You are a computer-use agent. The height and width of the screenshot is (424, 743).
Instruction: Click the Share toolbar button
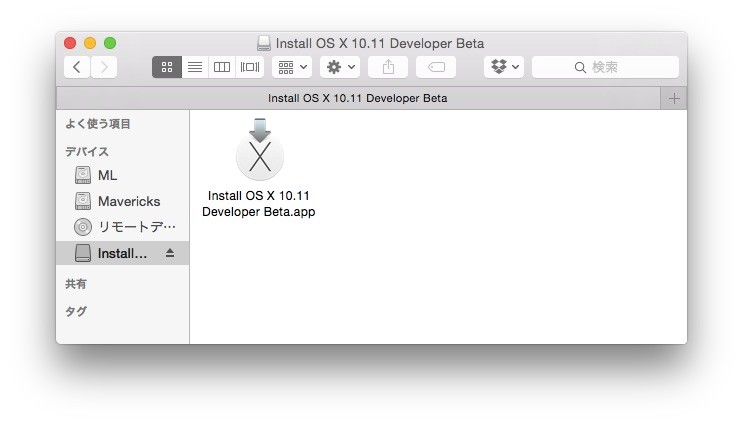(388, 67)
